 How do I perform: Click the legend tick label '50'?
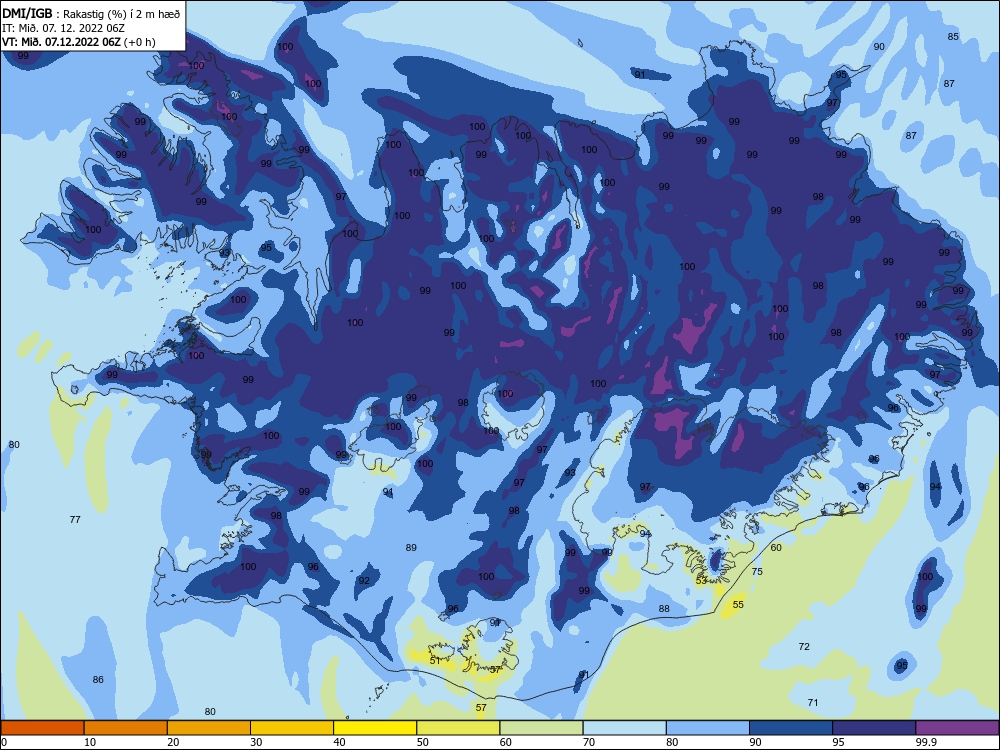(x=423, y=742)
